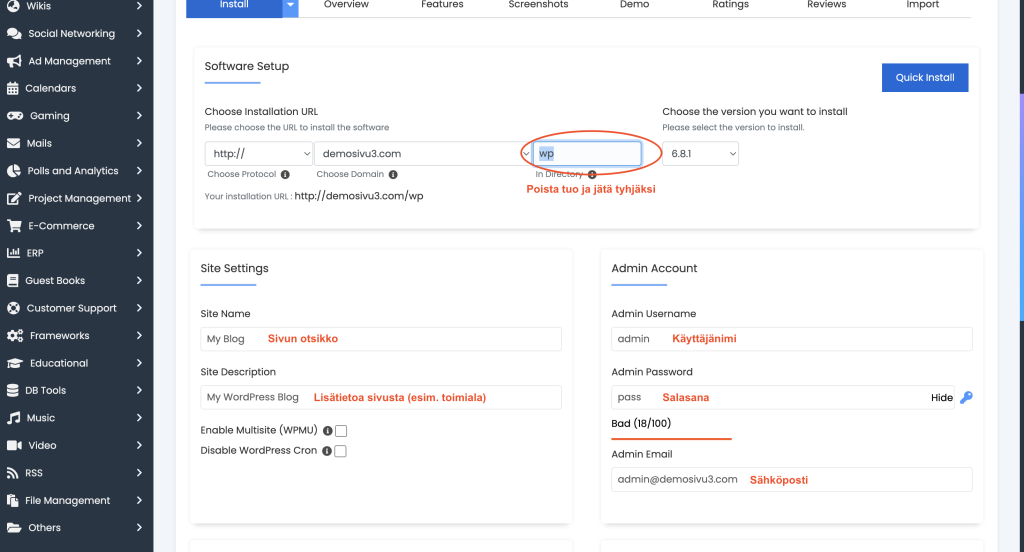The image size is (1024, 552).
Task: Enable the Multisite (WPMU) checkbox
Action: pyautogui.click(x=341, y=431)
